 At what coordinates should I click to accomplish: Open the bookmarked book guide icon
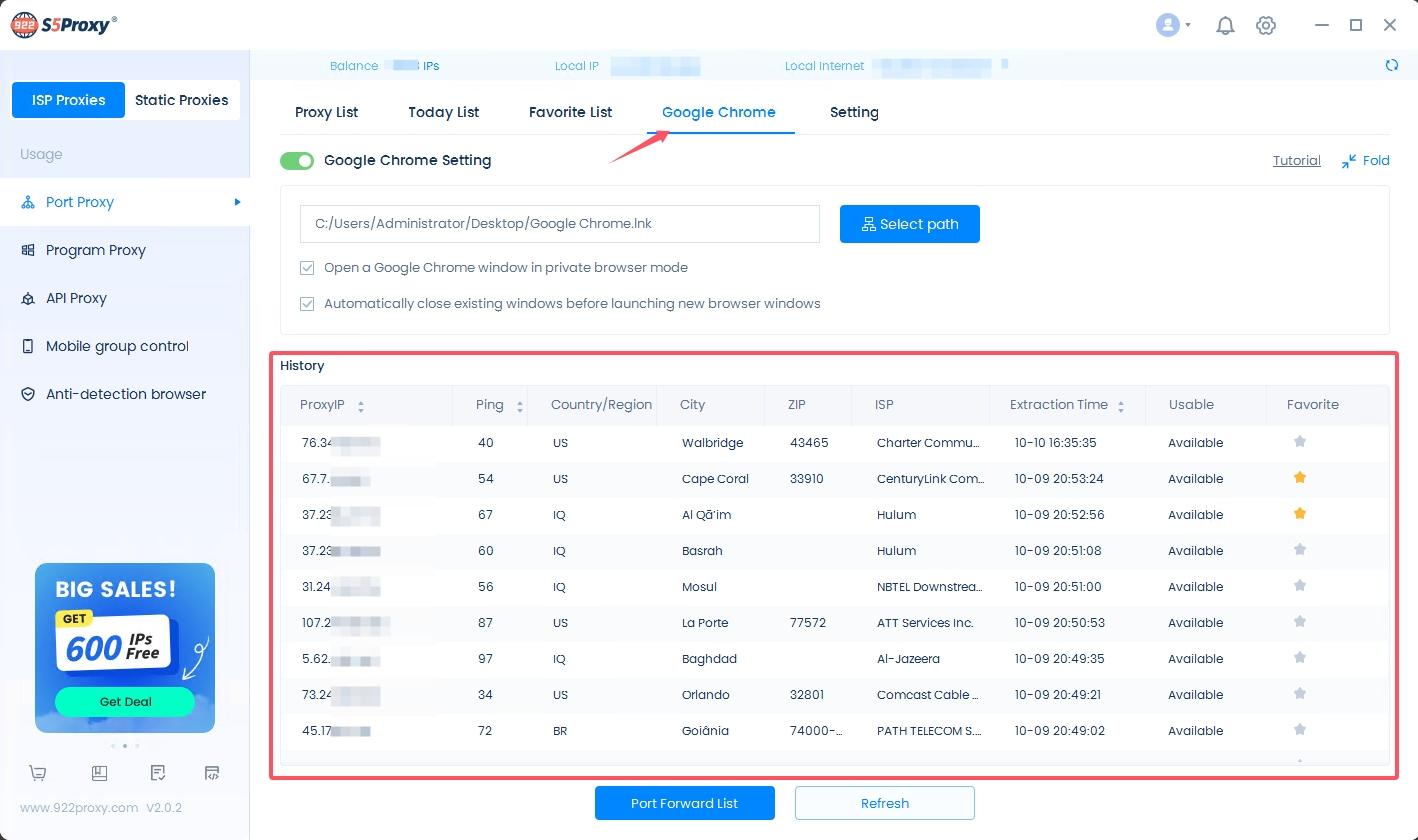(x=98, y=773)
